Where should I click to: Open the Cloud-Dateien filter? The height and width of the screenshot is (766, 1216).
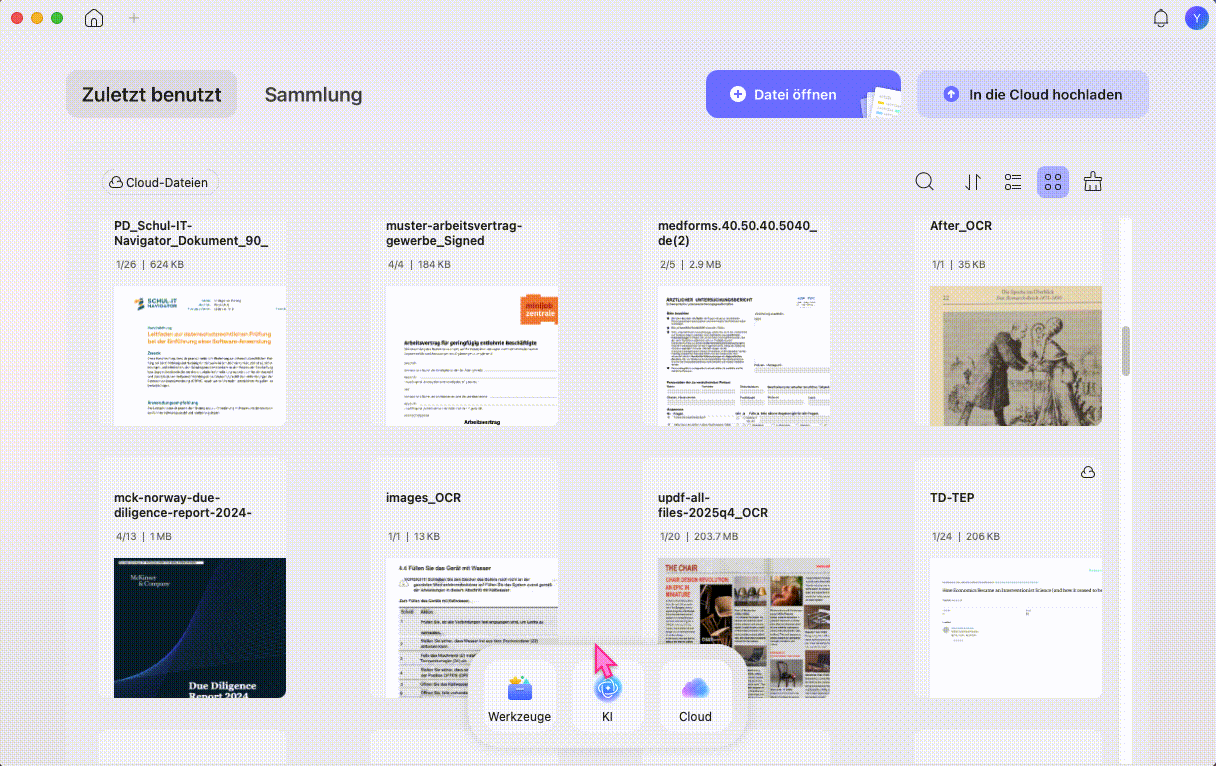(160, 183)
